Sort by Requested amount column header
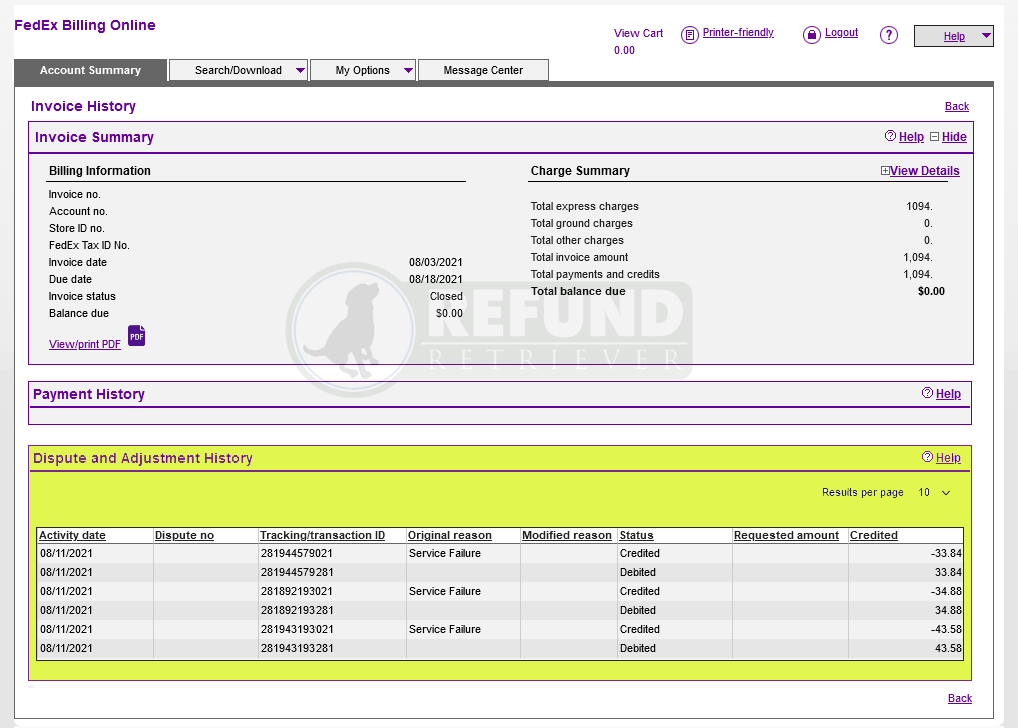 pos(786,535)
